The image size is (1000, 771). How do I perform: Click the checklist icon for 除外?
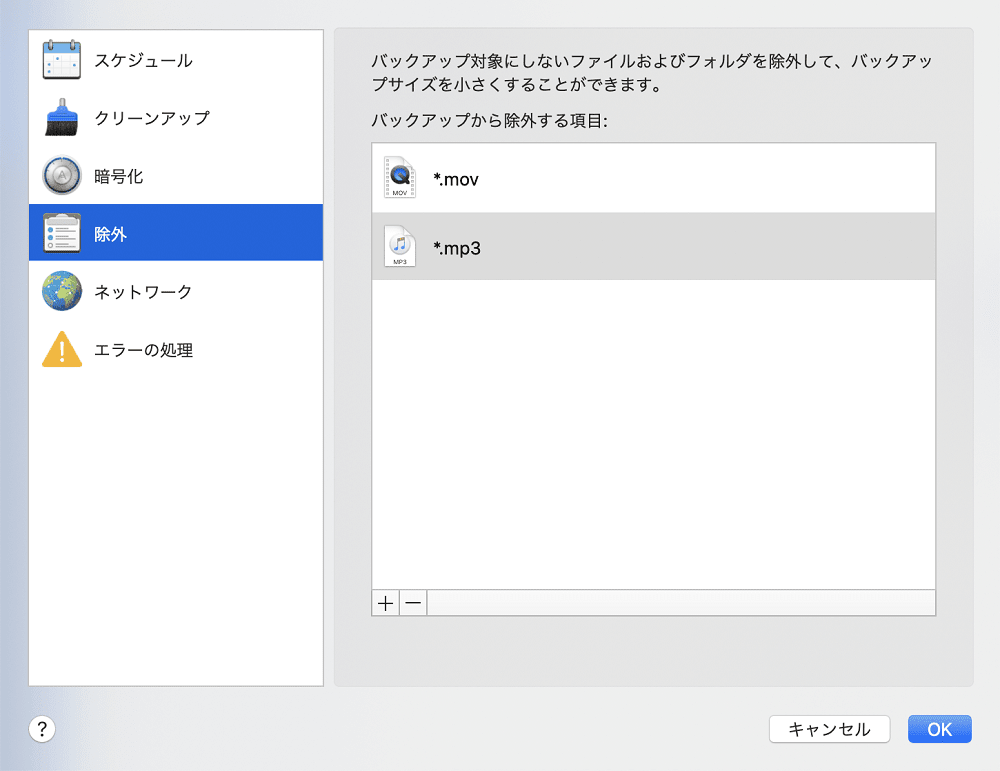tap(62, 234)
